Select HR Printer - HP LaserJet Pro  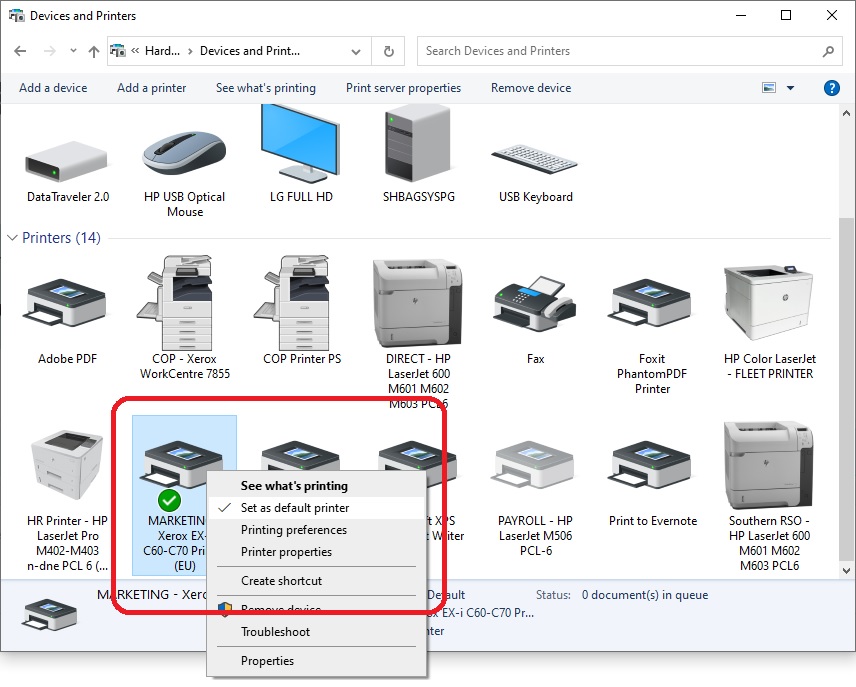click(67, 465)
